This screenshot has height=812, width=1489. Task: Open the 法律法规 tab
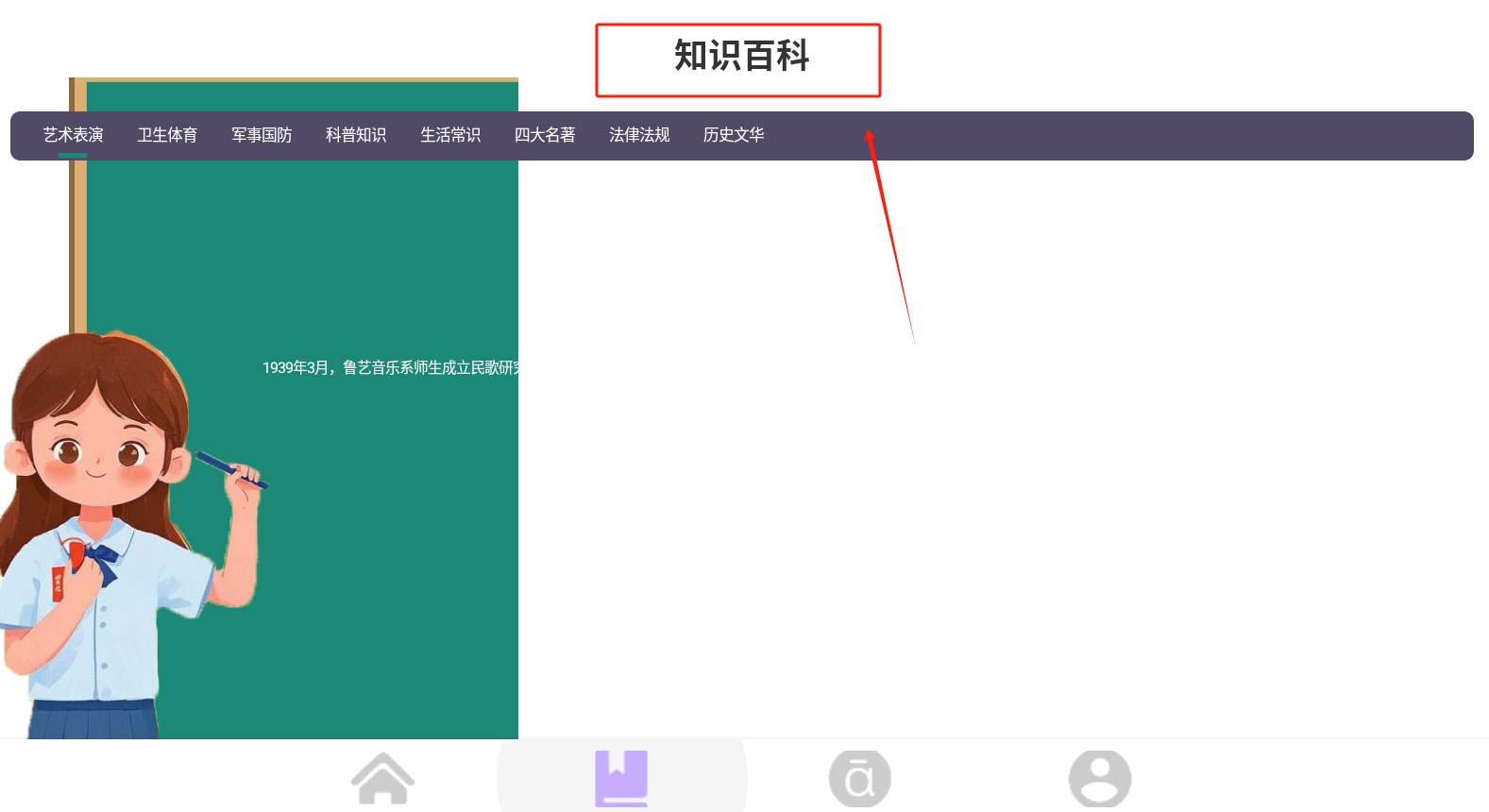pyautogui.click(x=639, y=135)
